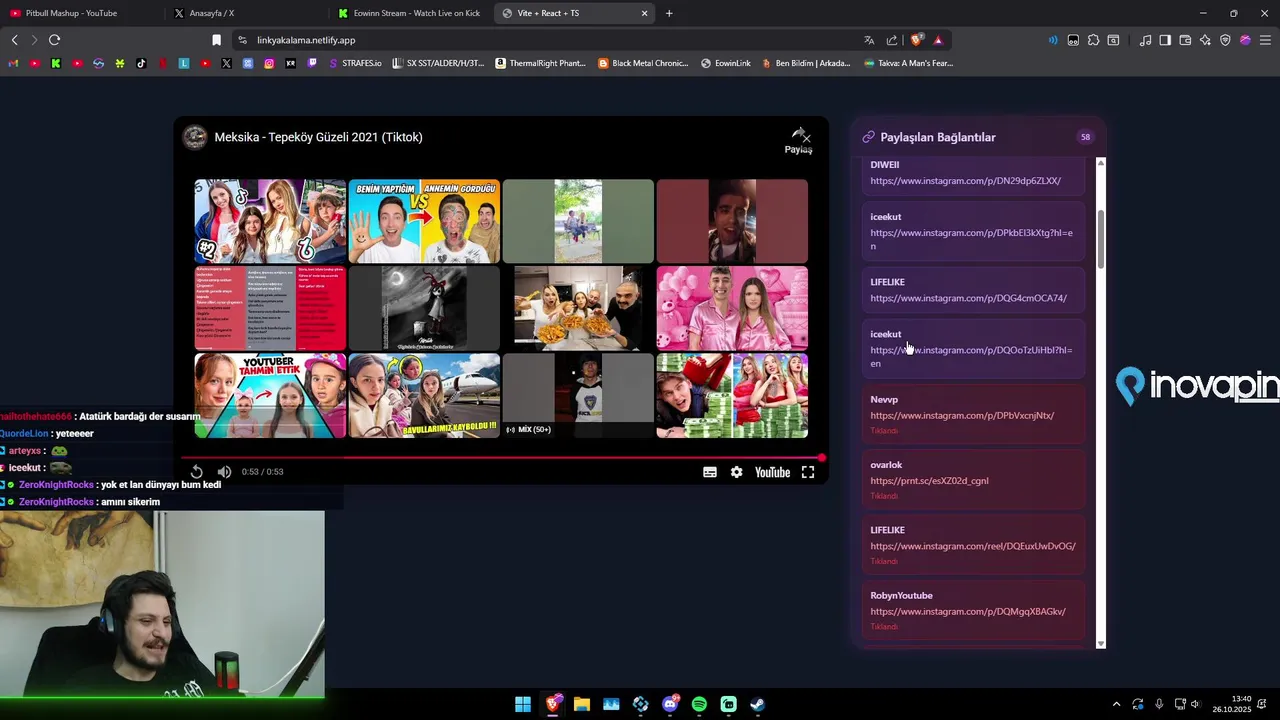Screen dimensions: 1280x720
Task: Open the translate page icon
Action: coord(869,40)
